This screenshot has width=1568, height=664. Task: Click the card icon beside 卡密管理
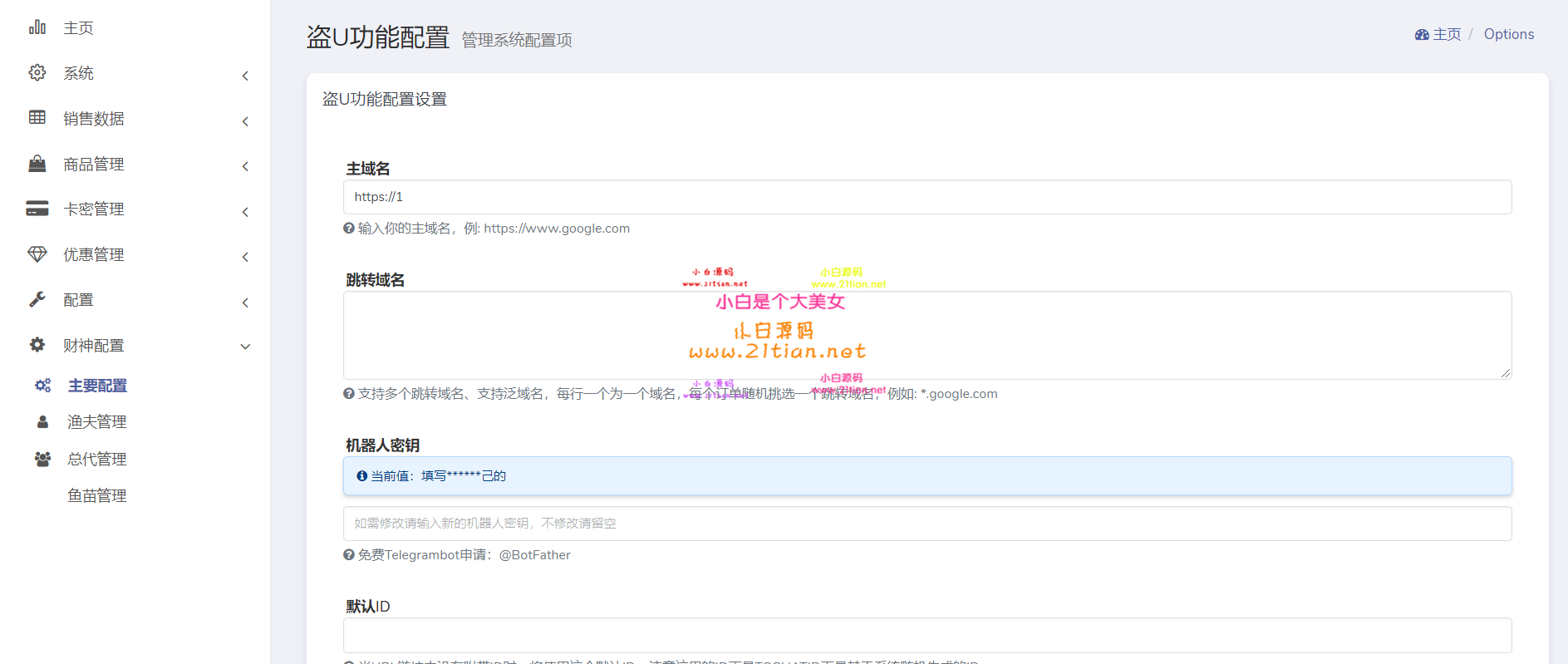(x=37, y=209)
